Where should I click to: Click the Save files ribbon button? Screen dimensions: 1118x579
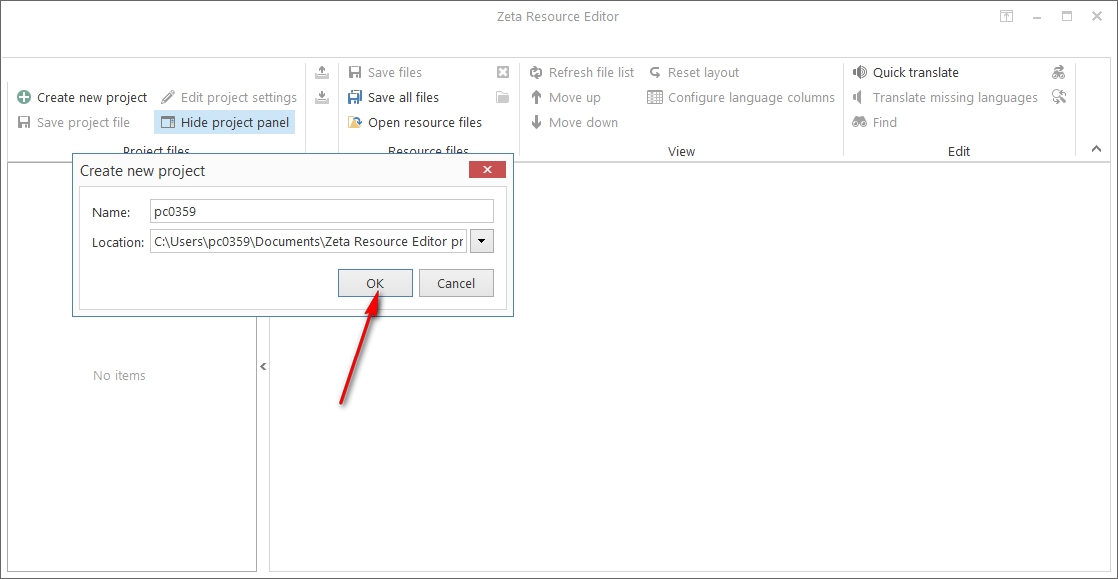point(385,73)
